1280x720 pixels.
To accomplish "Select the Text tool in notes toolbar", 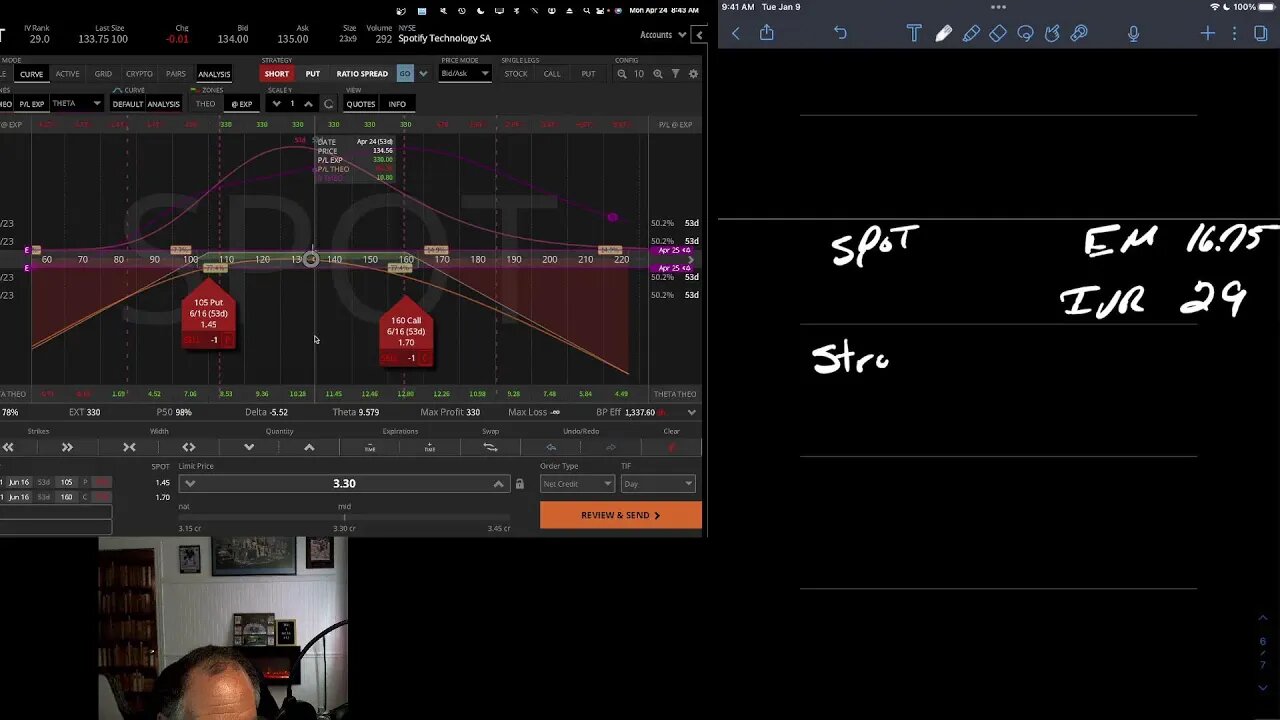I will click(x=914, y=33).
